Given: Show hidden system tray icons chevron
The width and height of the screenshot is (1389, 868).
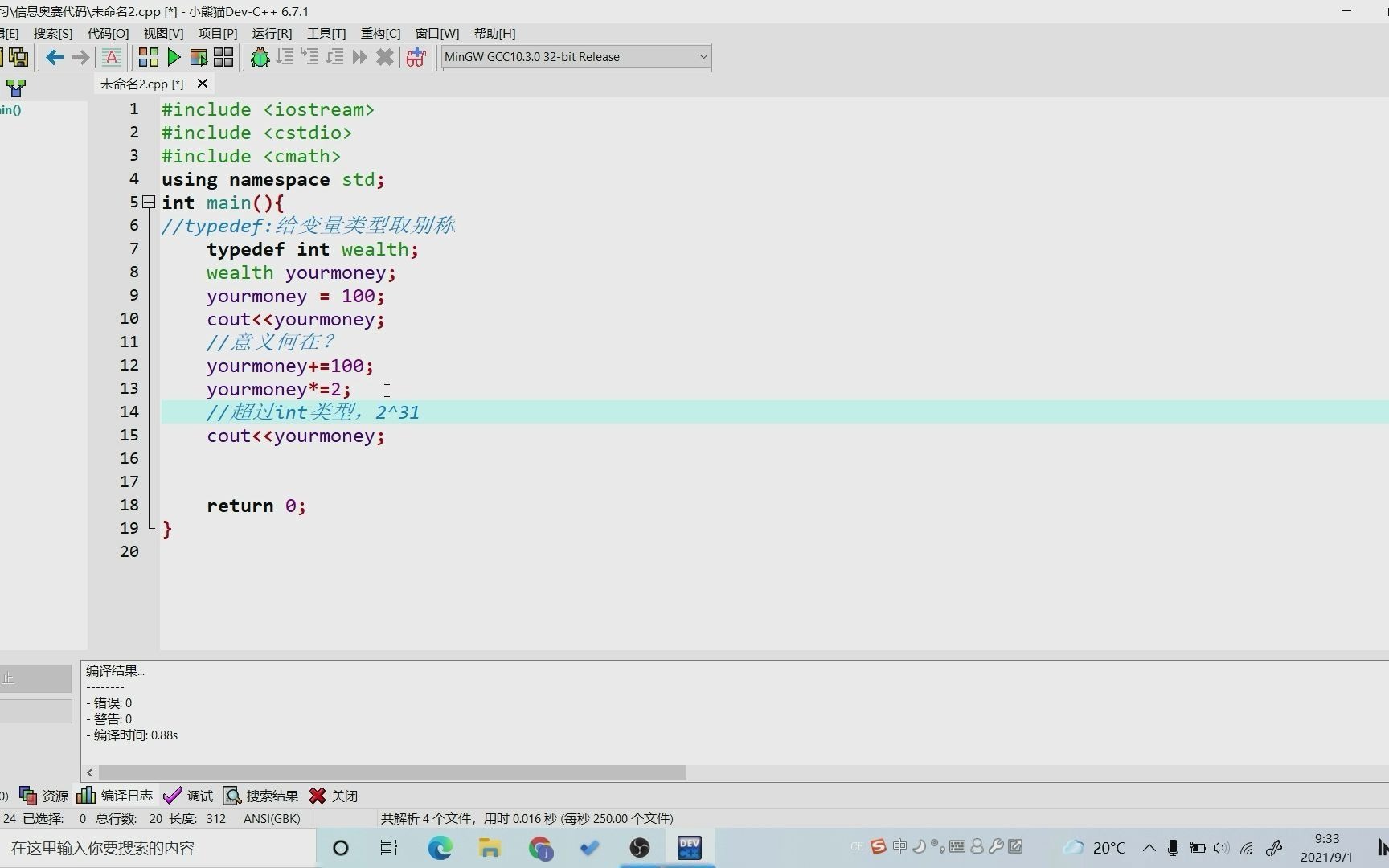Looking at the screenshot, I should (1149, 848).
